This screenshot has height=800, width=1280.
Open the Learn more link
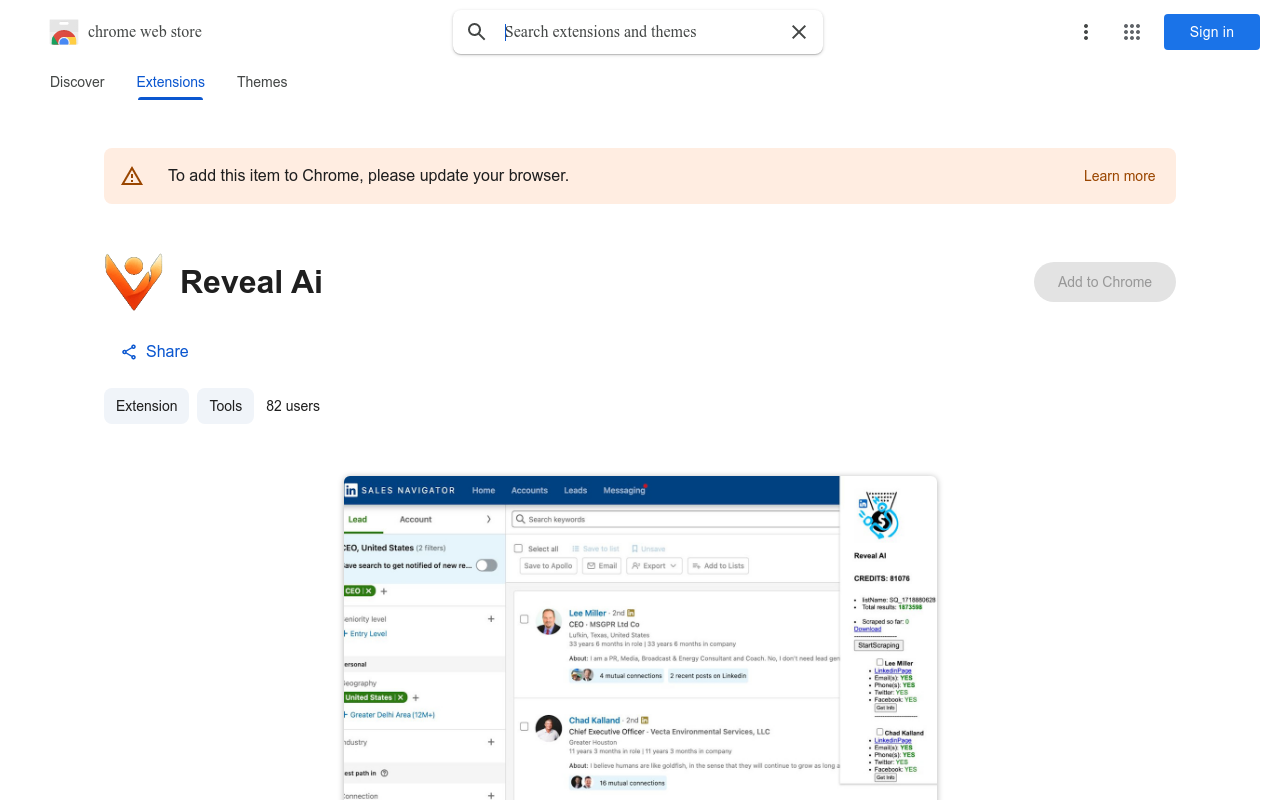tap(1119, 176)
